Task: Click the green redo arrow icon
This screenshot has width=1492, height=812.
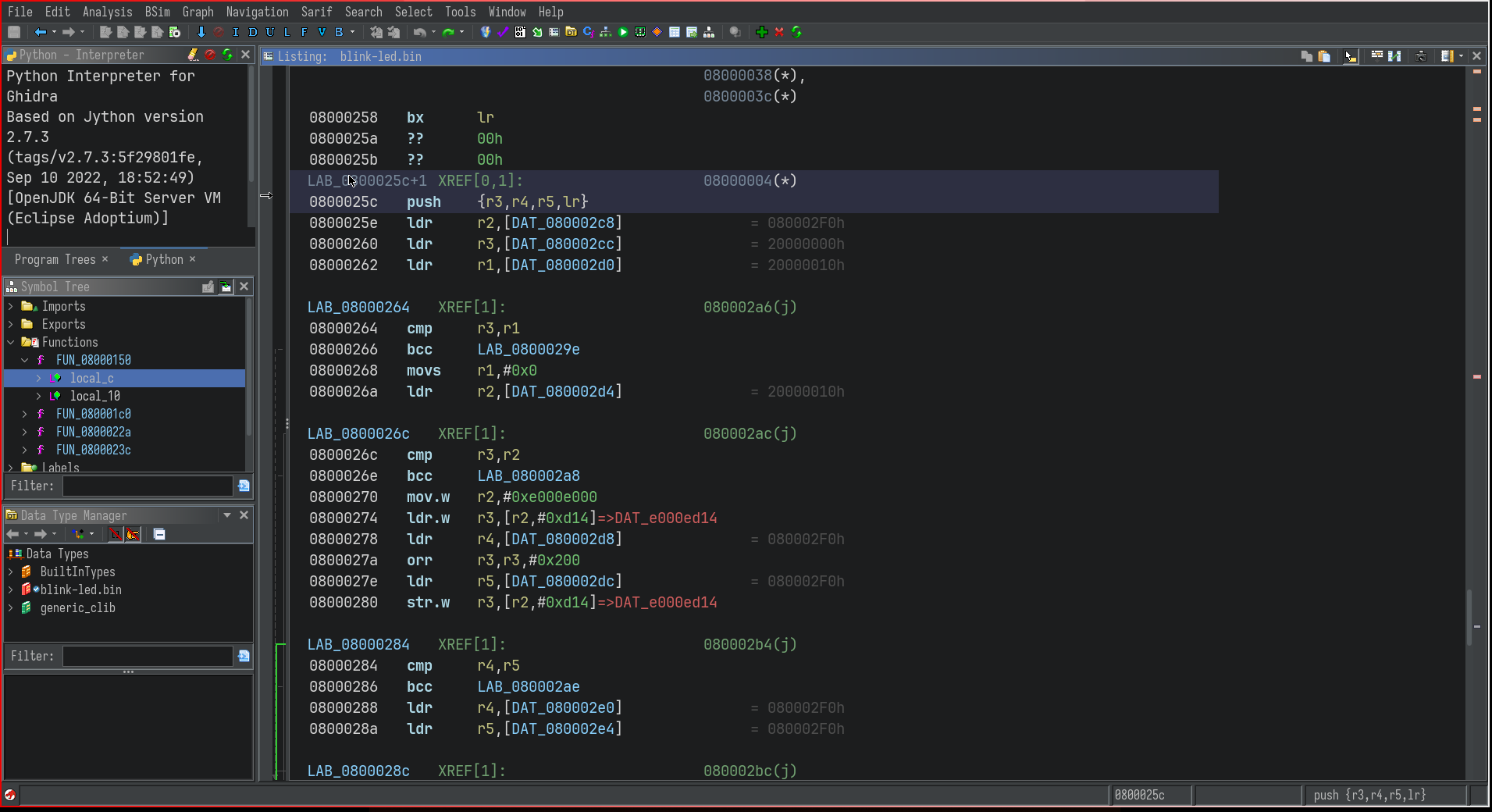Action: [x=448, y=32]
